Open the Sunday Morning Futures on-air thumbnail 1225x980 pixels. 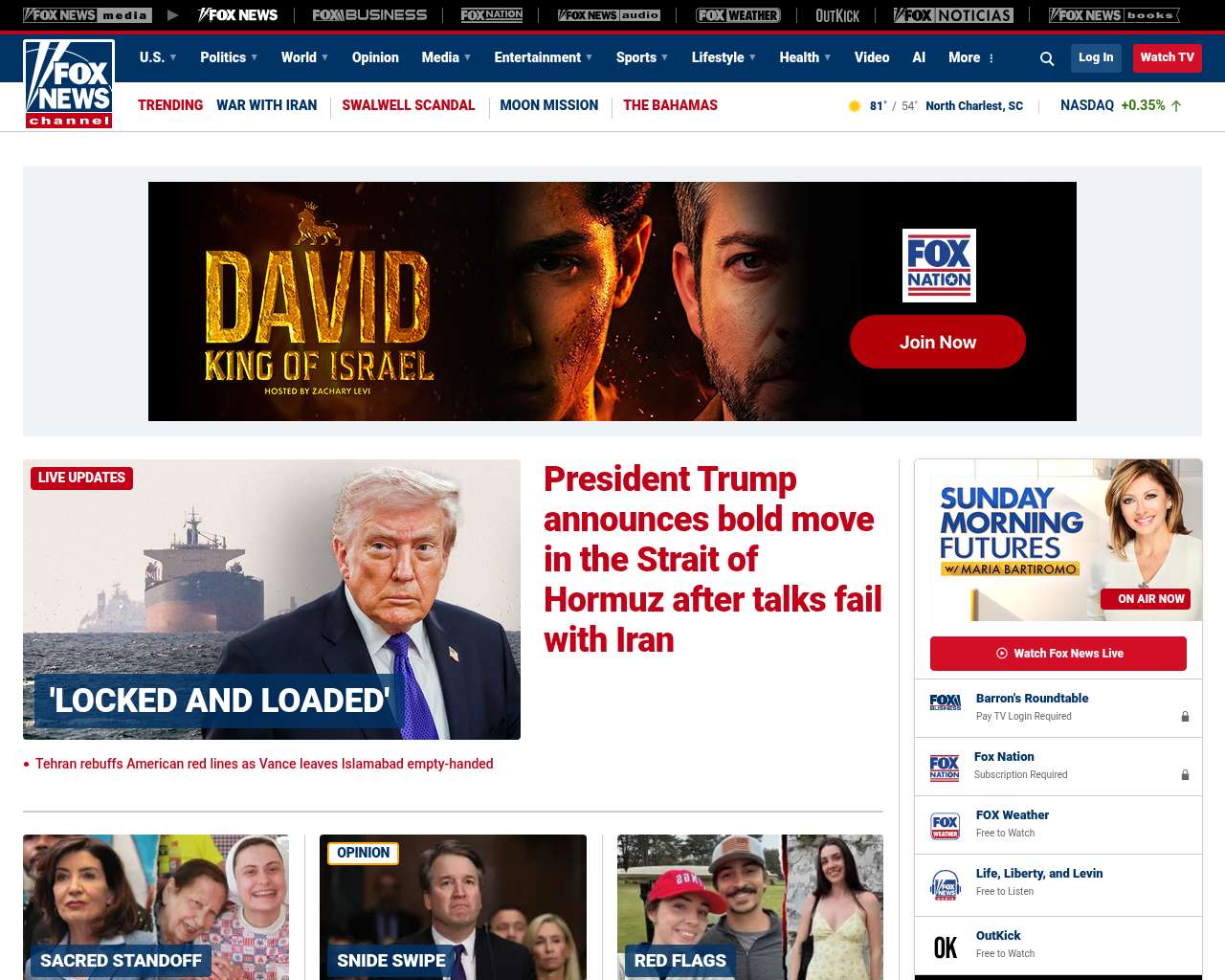coord(1058,541)
